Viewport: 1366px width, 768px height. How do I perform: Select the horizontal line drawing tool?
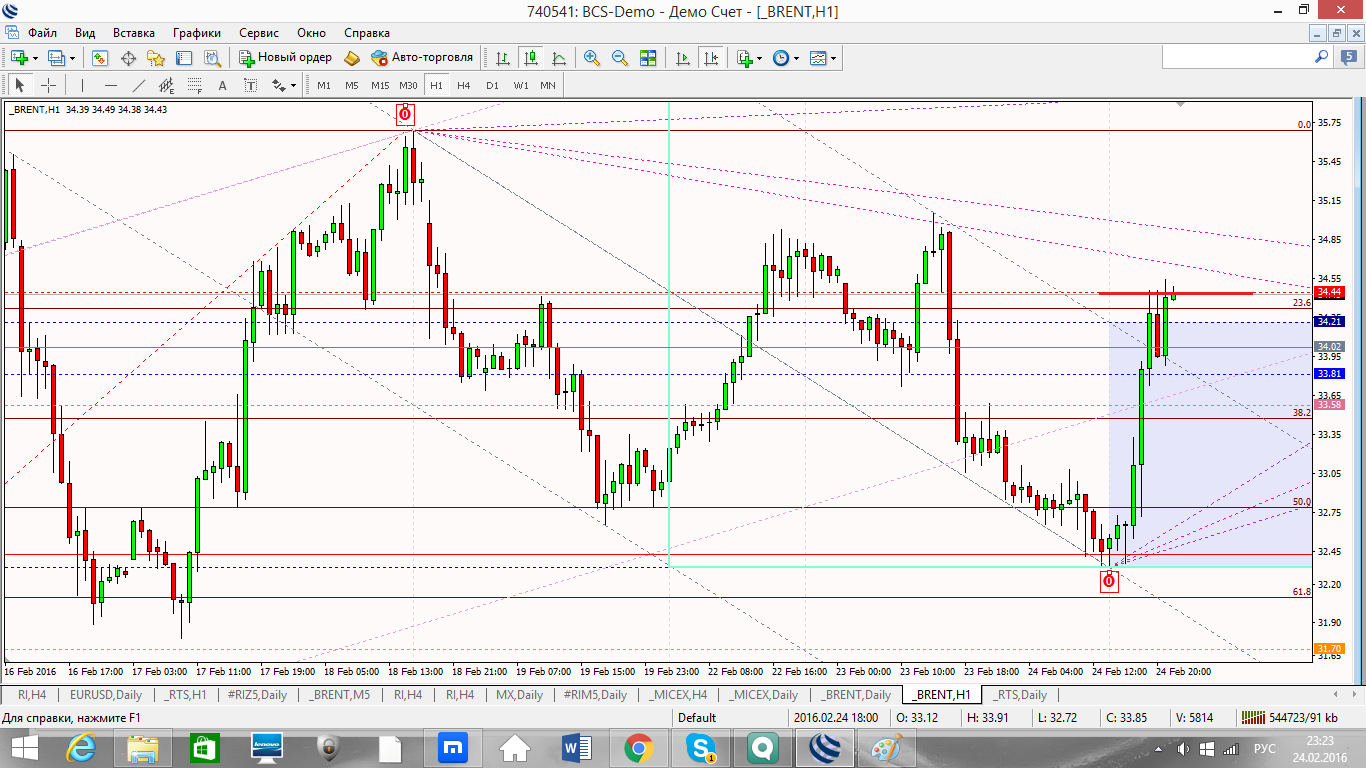click(x=110, y=85)
